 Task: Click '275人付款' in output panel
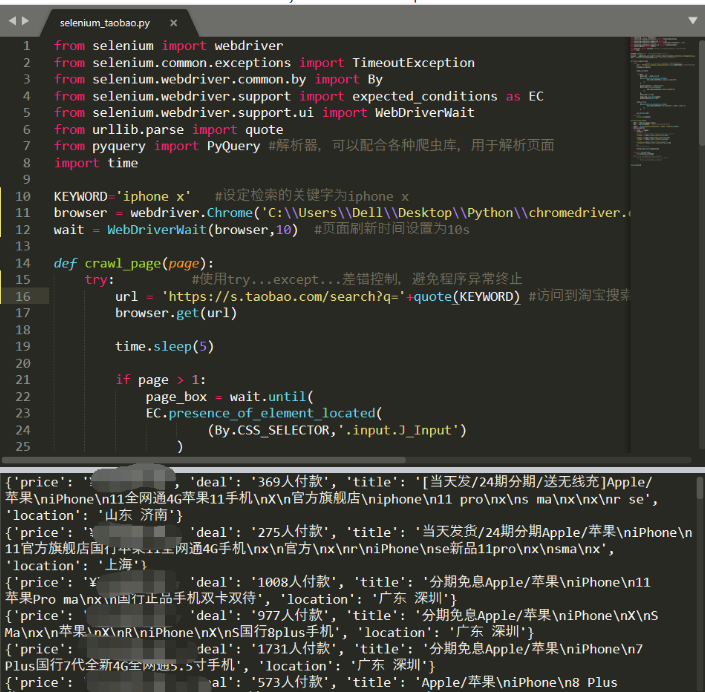pos(290,532)
